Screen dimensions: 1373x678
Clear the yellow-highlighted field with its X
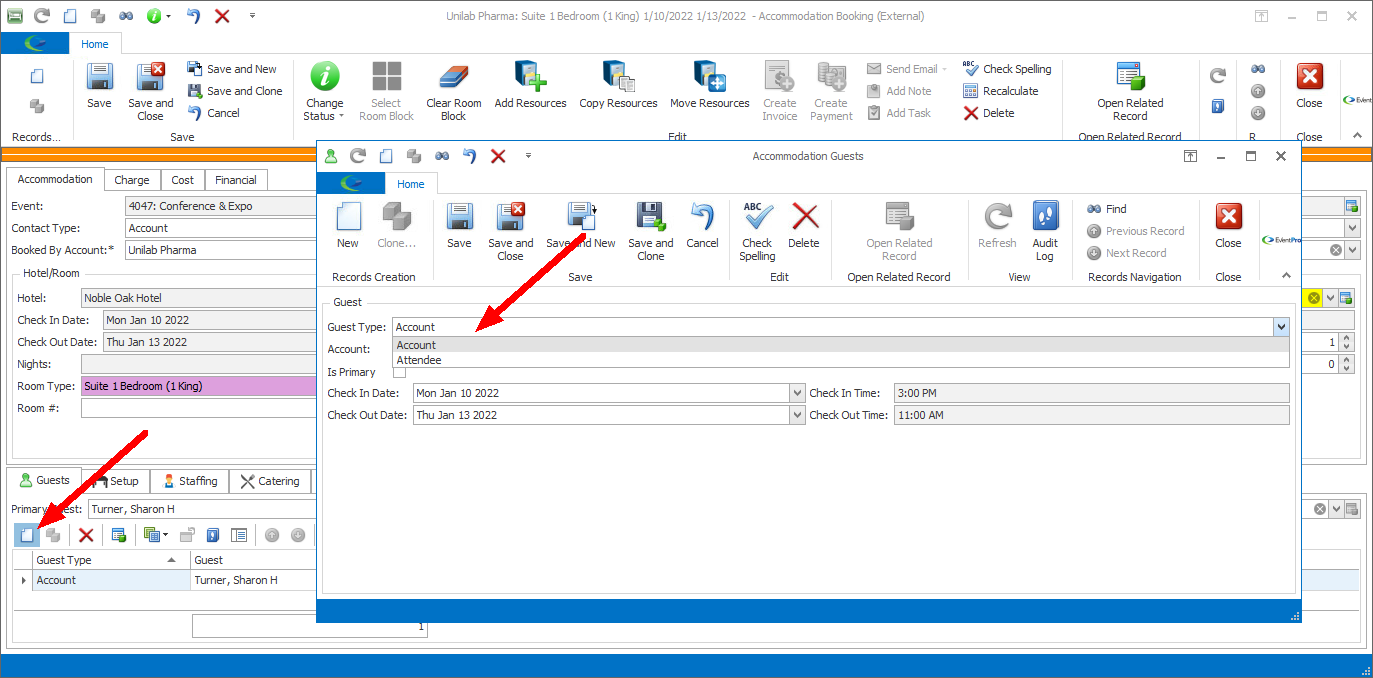click(1314, 298)
